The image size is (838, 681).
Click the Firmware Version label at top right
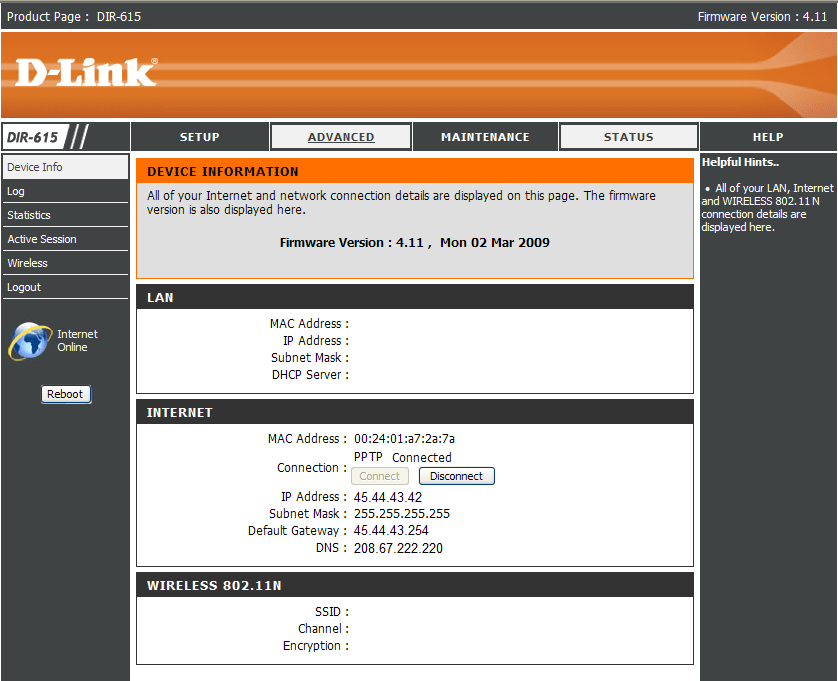click(762, 17)
